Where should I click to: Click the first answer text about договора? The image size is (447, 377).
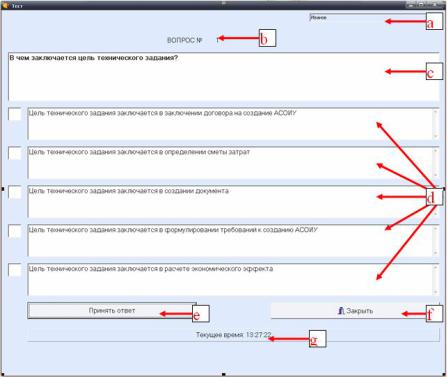162,113
